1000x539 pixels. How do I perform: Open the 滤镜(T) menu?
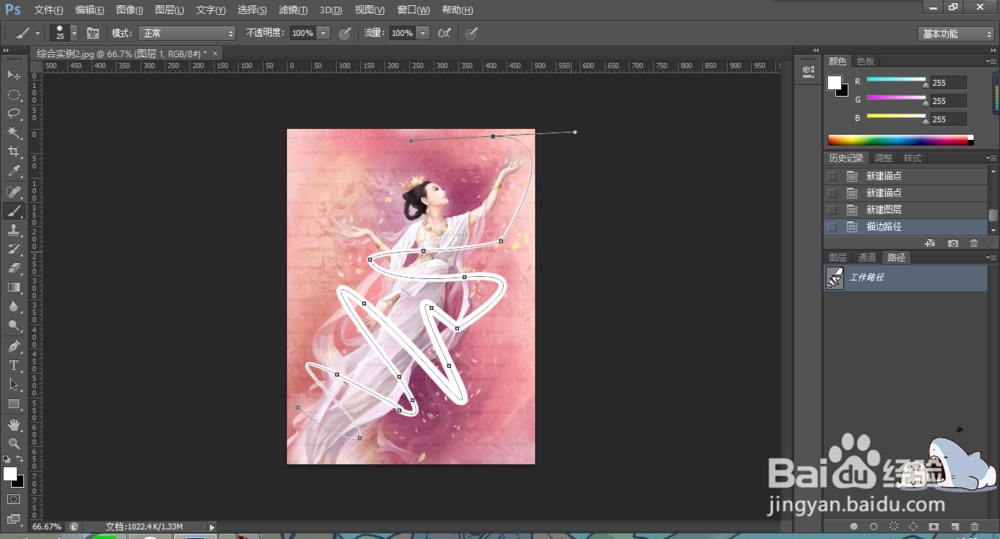(x=293, y=10)
